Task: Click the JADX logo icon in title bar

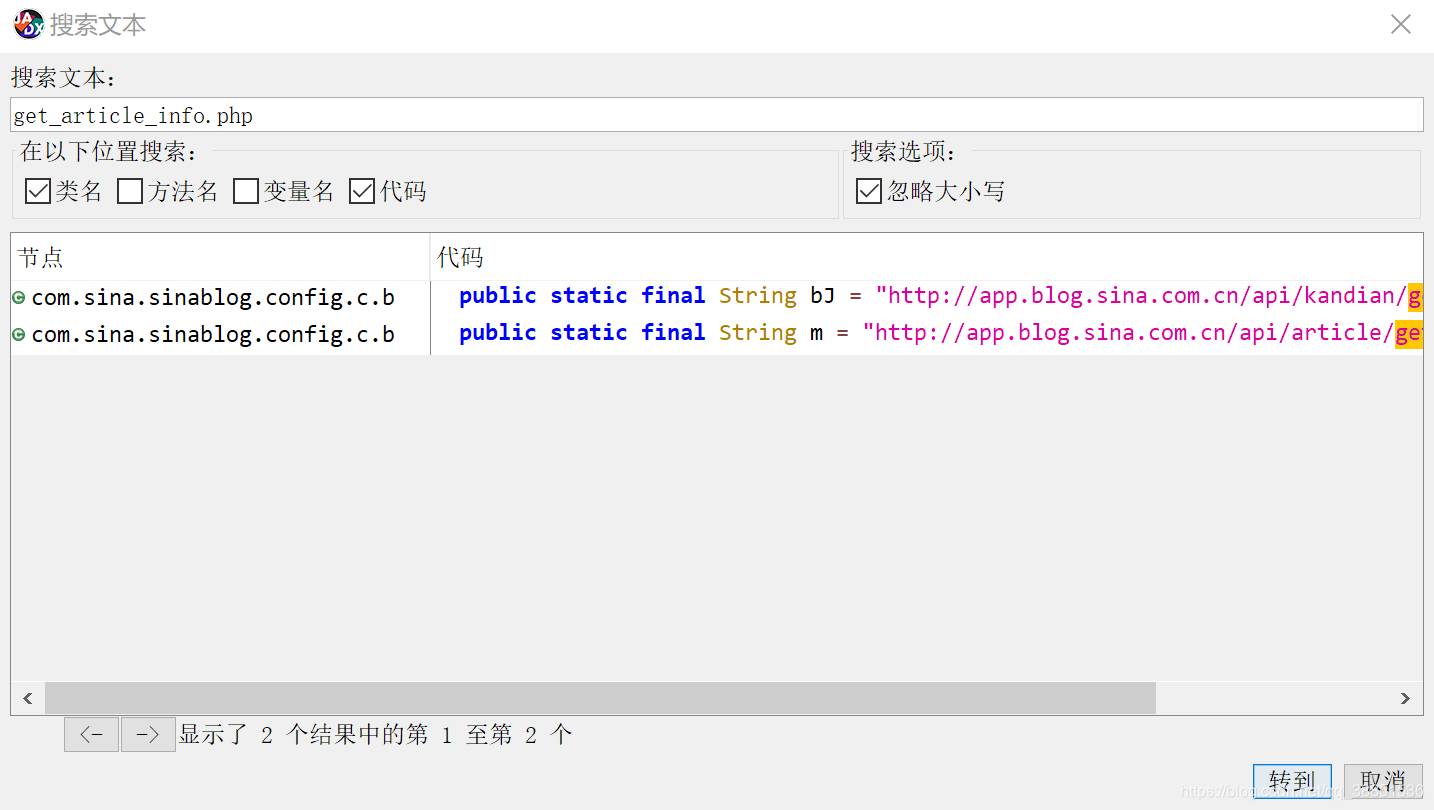Action: (x=29, y=24)
